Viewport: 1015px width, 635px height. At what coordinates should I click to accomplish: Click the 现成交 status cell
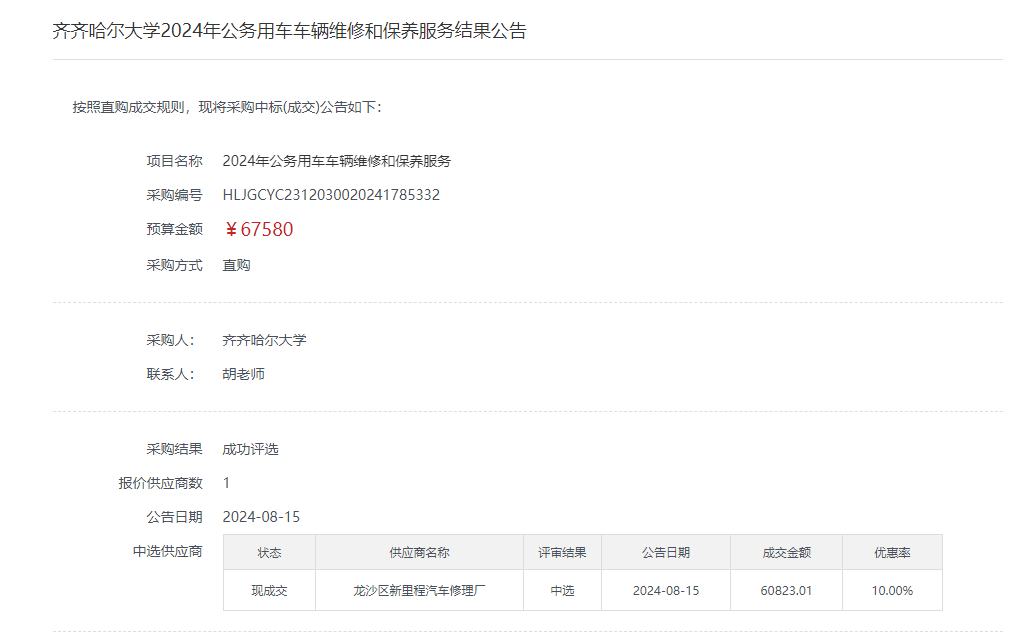(x=269, y=590)
